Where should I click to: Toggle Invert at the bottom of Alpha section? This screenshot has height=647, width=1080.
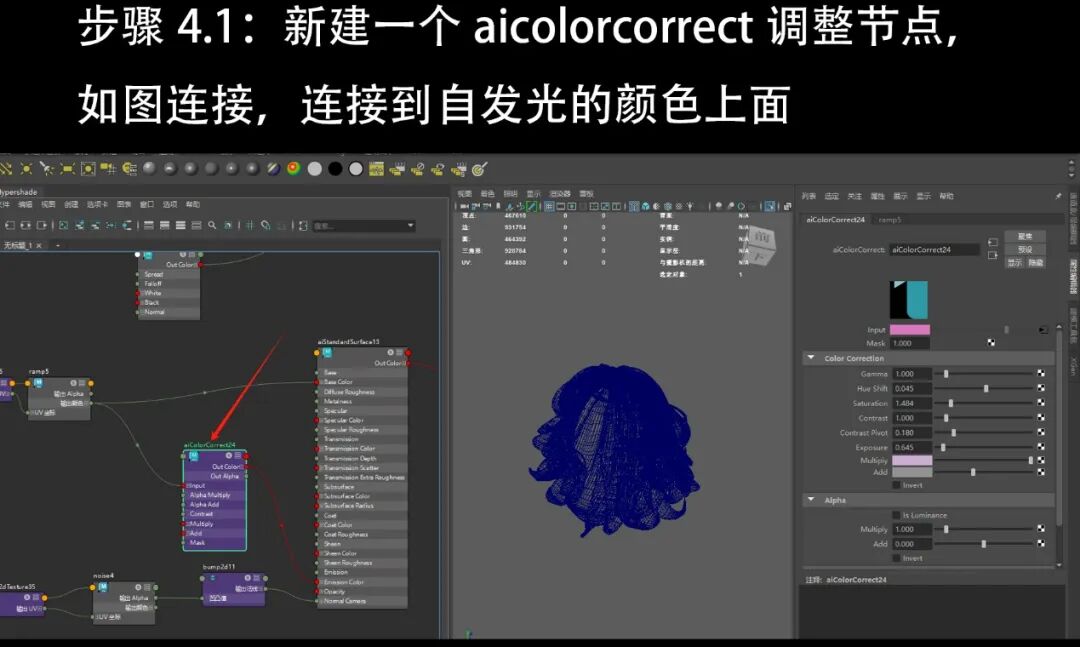tap(896, 558)
